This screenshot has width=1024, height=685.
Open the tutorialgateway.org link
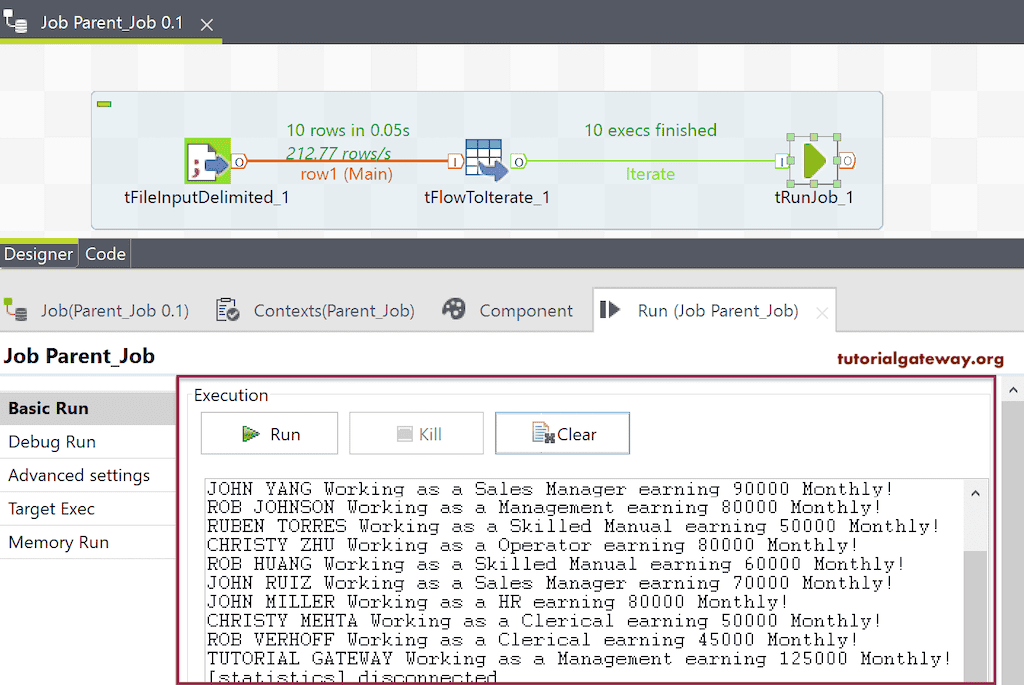coord(922,358)
